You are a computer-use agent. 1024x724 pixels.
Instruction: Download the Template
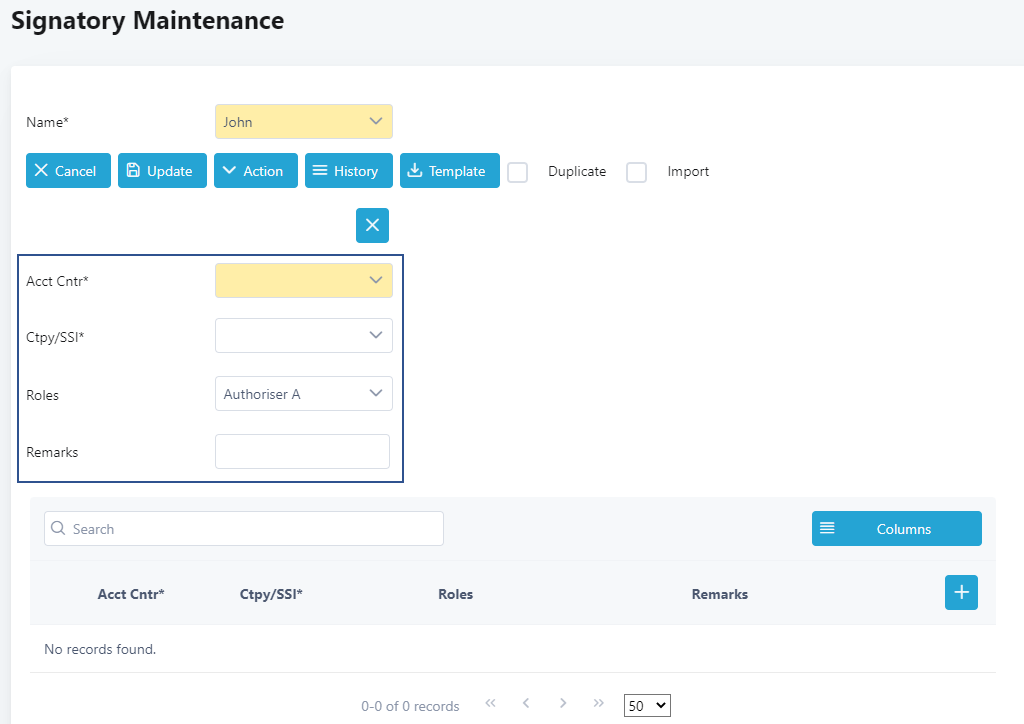coord(450,170)
